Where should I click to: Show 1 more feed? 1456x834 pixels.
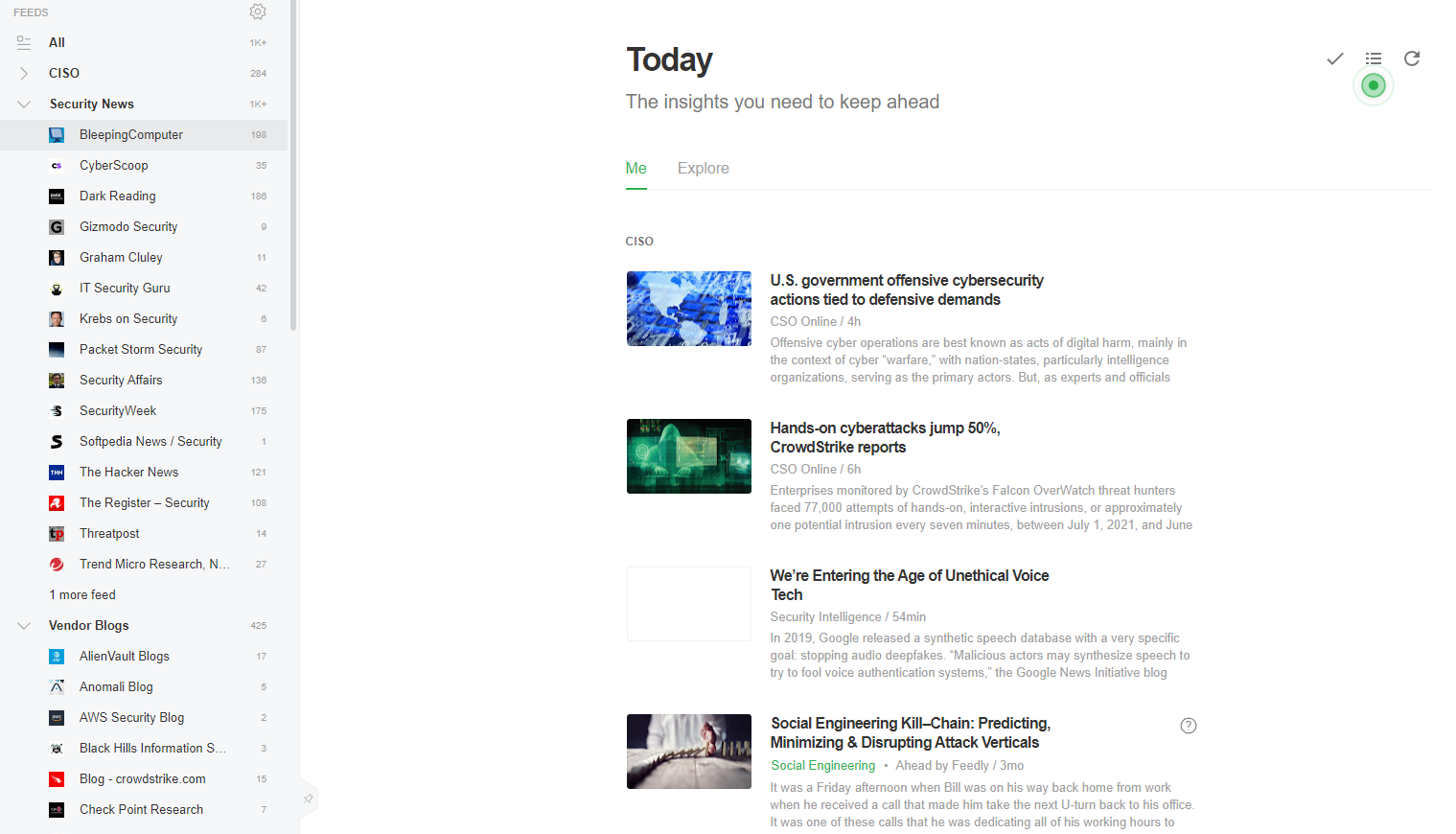82,594
